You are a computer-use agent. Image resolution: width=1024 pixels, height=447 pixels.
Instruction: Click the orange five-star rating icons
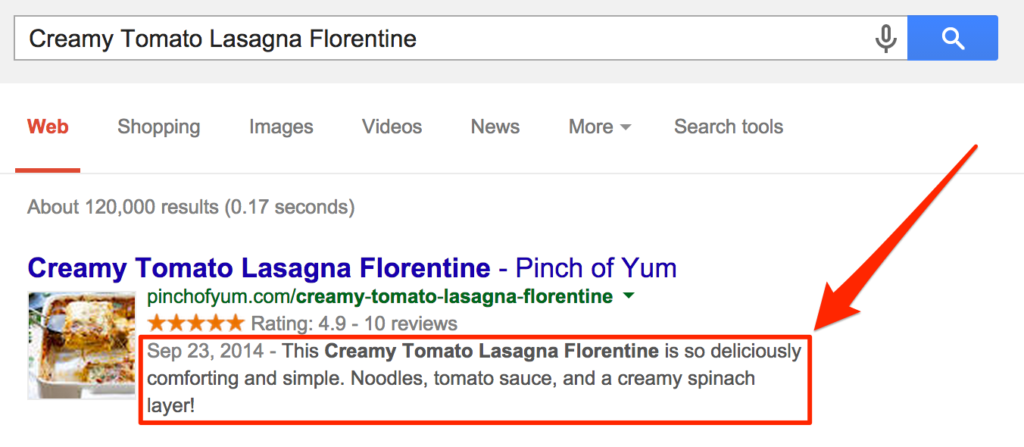pos(195,323)
